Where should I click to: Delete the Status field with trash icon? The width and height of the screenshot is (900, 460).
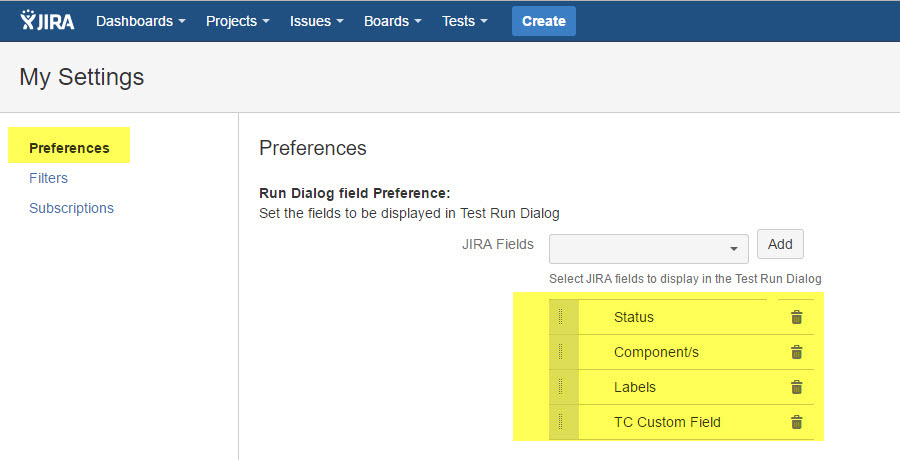pyautogui.click(x=796, y=317)
